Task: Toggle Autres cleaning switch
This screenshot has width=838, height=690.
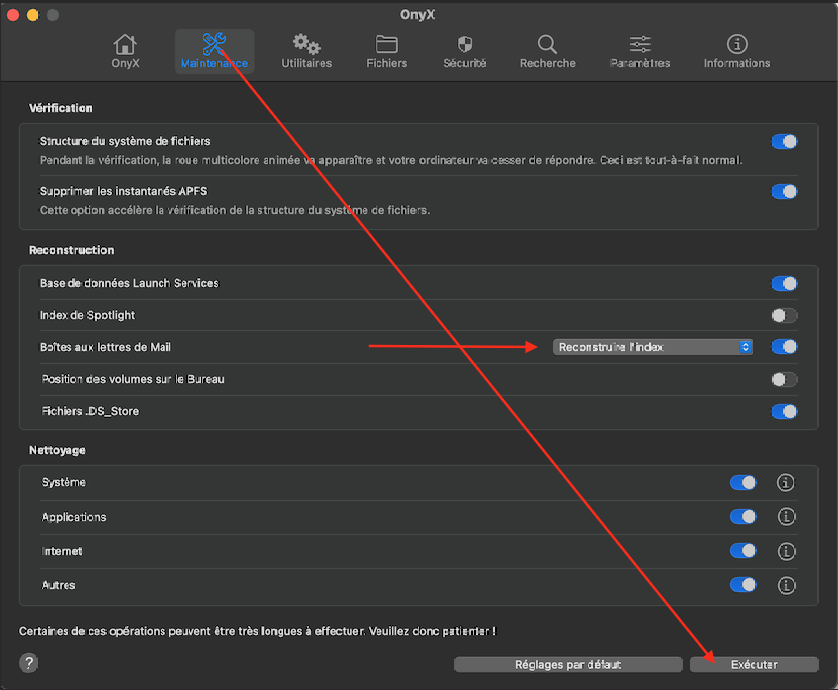Action: click(743, 585)
